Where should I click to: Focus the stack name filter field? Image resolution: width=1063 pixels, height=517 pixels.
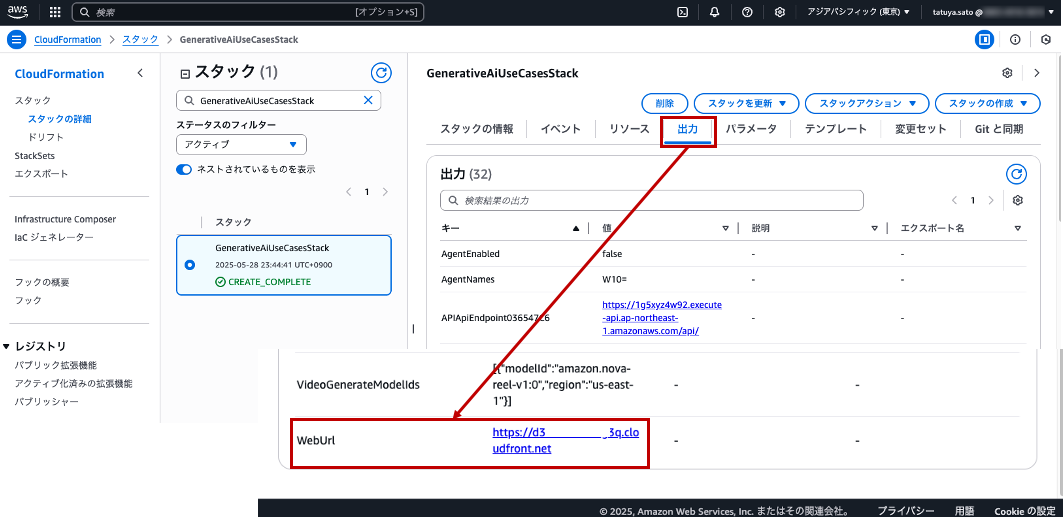(279, 100)
